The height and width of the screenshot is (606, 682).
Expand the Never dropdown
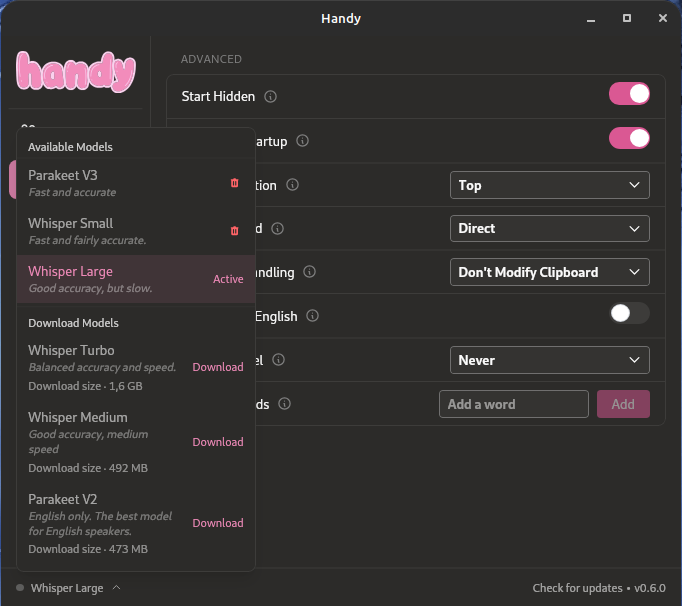[x=549, y=360]
